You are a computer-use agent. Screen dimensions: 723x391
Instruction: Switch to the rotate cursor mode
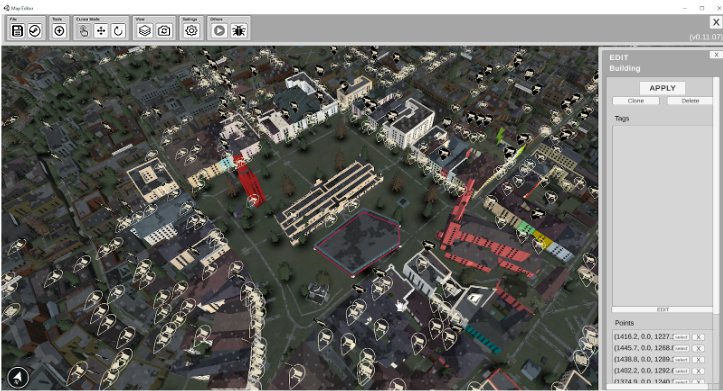point(118,31)
